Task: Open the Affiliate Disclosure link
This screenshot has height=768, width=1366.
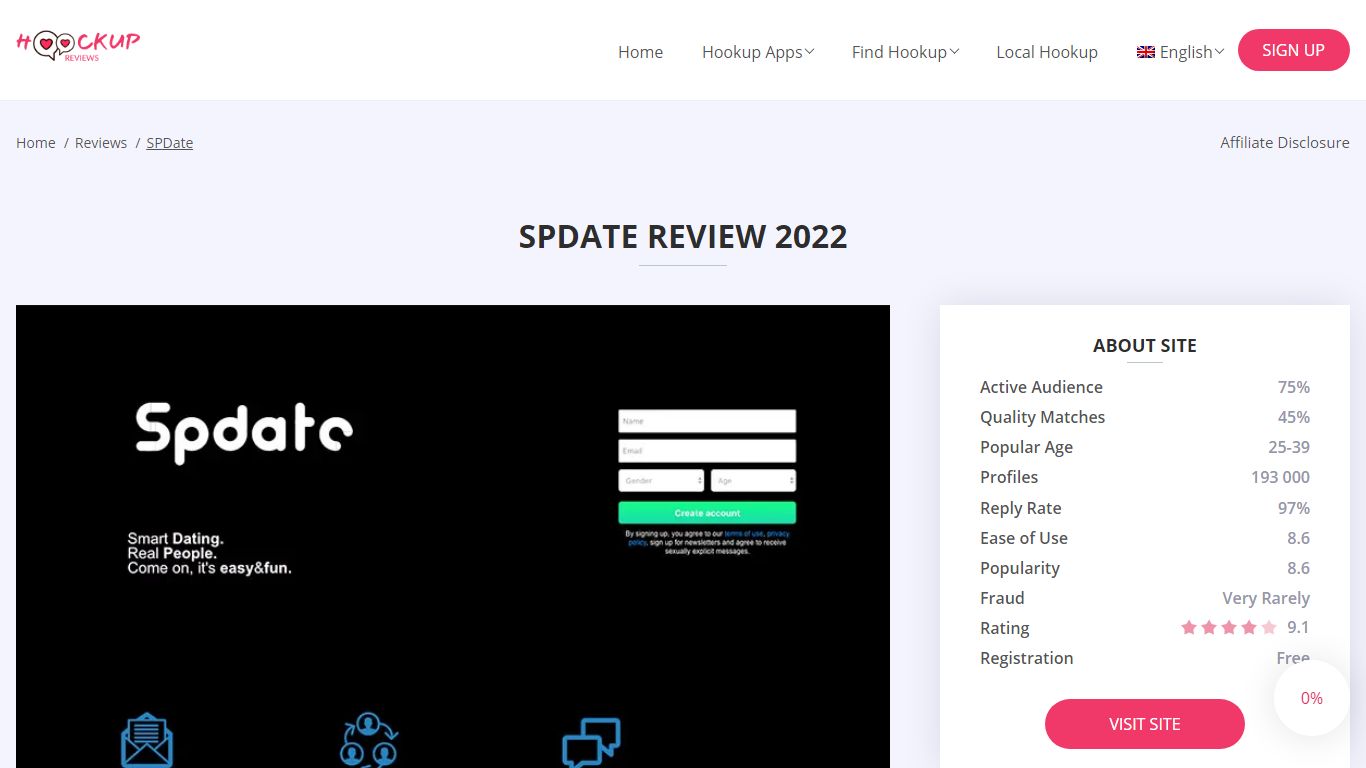Action: (1285, 143)
